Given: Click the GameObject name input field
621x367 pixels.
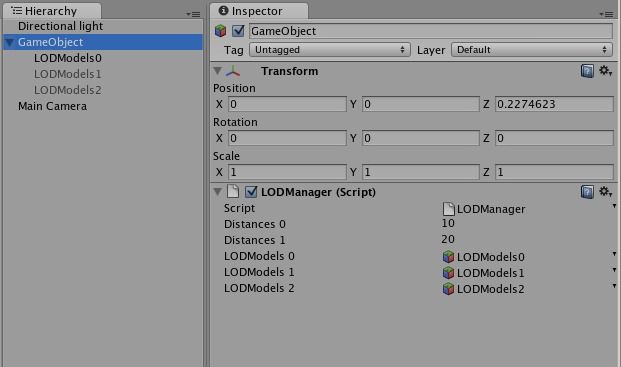Looking at the screenshot, I should point(431,31).
